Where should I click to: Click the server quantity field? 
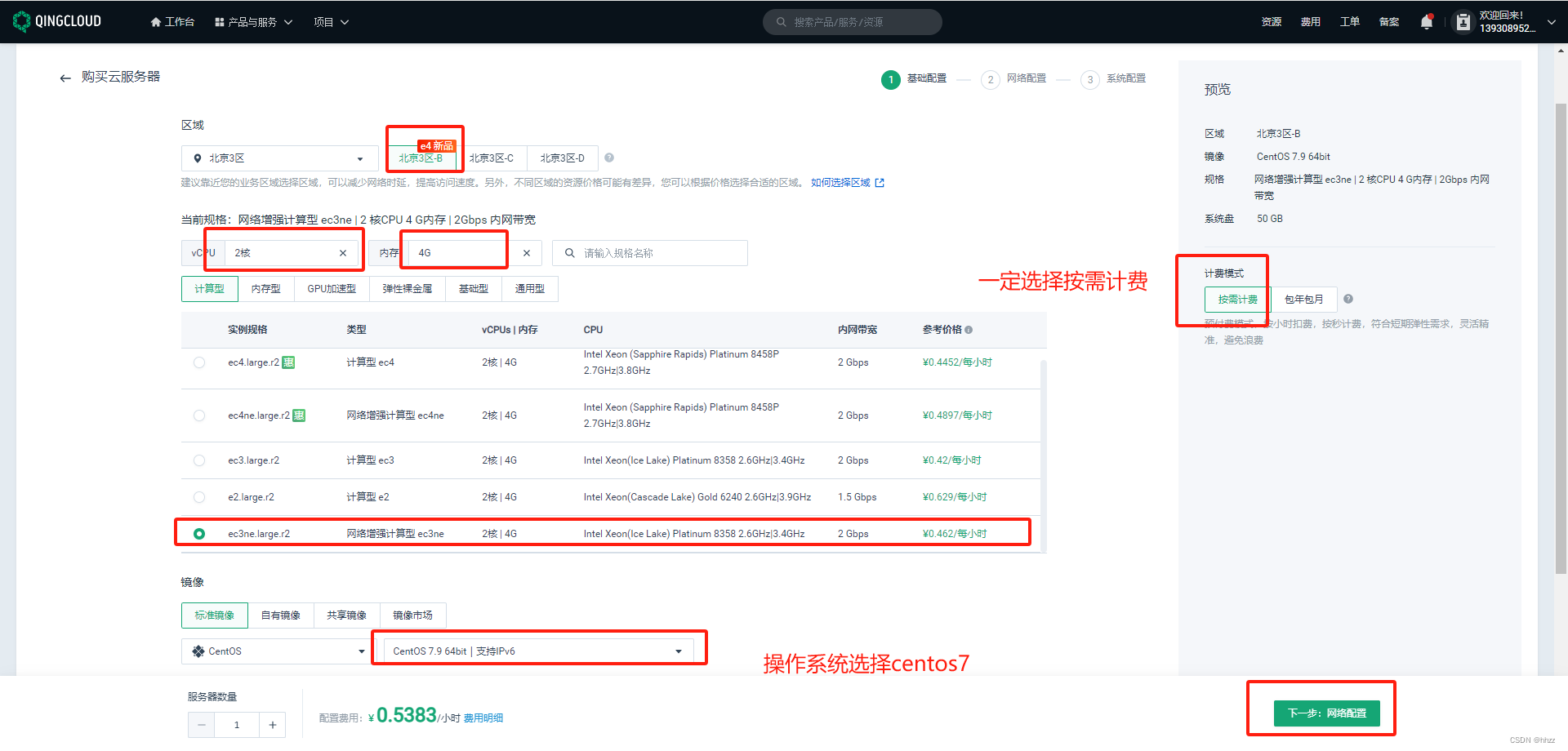pos(237,725)
